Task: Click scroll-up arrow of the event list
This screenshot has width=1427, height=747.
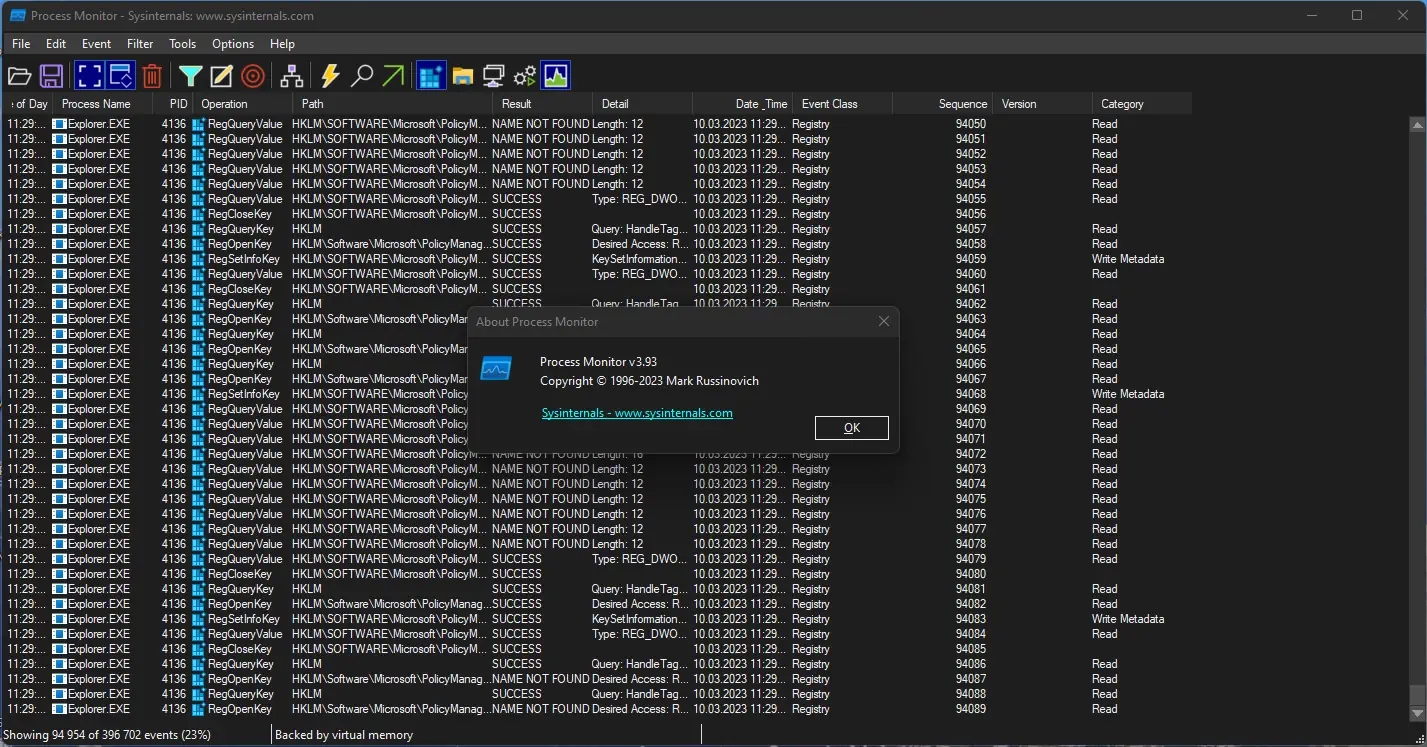Action: pos(1417,124)
